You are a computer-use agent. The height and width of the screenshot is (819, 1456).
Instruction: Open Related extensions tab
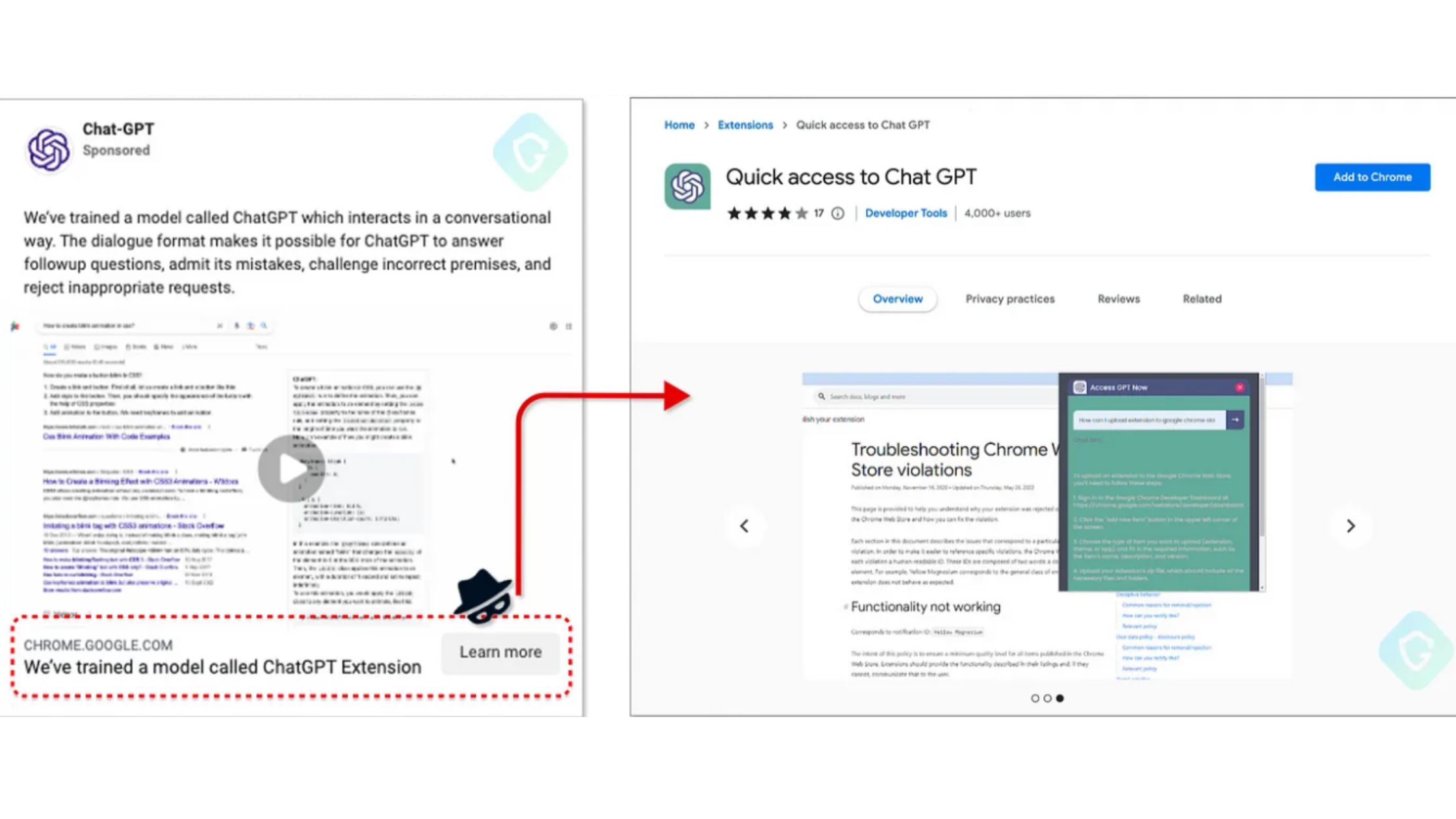click(1201, 298)
